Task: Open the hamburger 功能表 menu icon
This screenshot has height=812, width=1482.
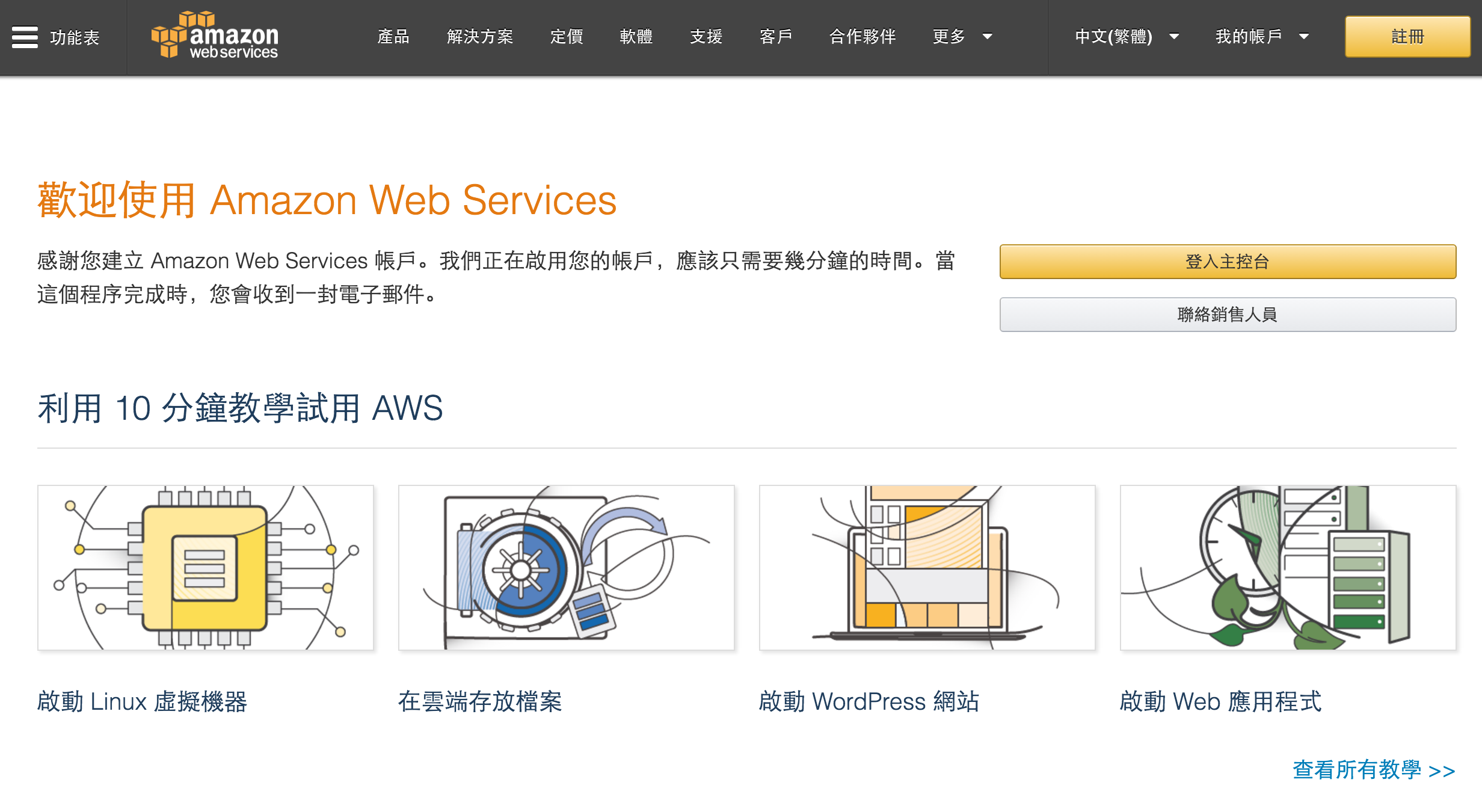Action: pos(25,37)
